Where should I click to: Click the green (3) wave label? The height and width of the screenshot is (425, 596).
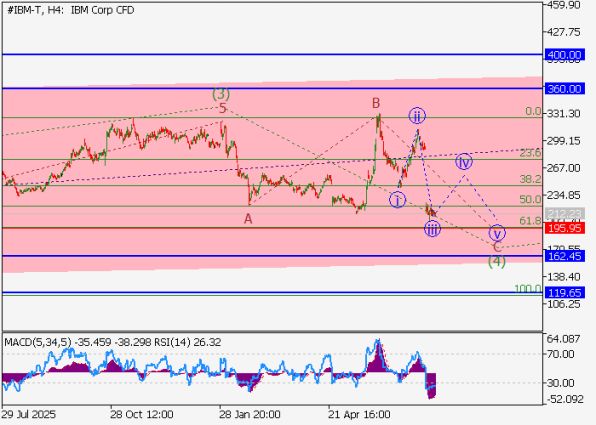coord(221,94)
